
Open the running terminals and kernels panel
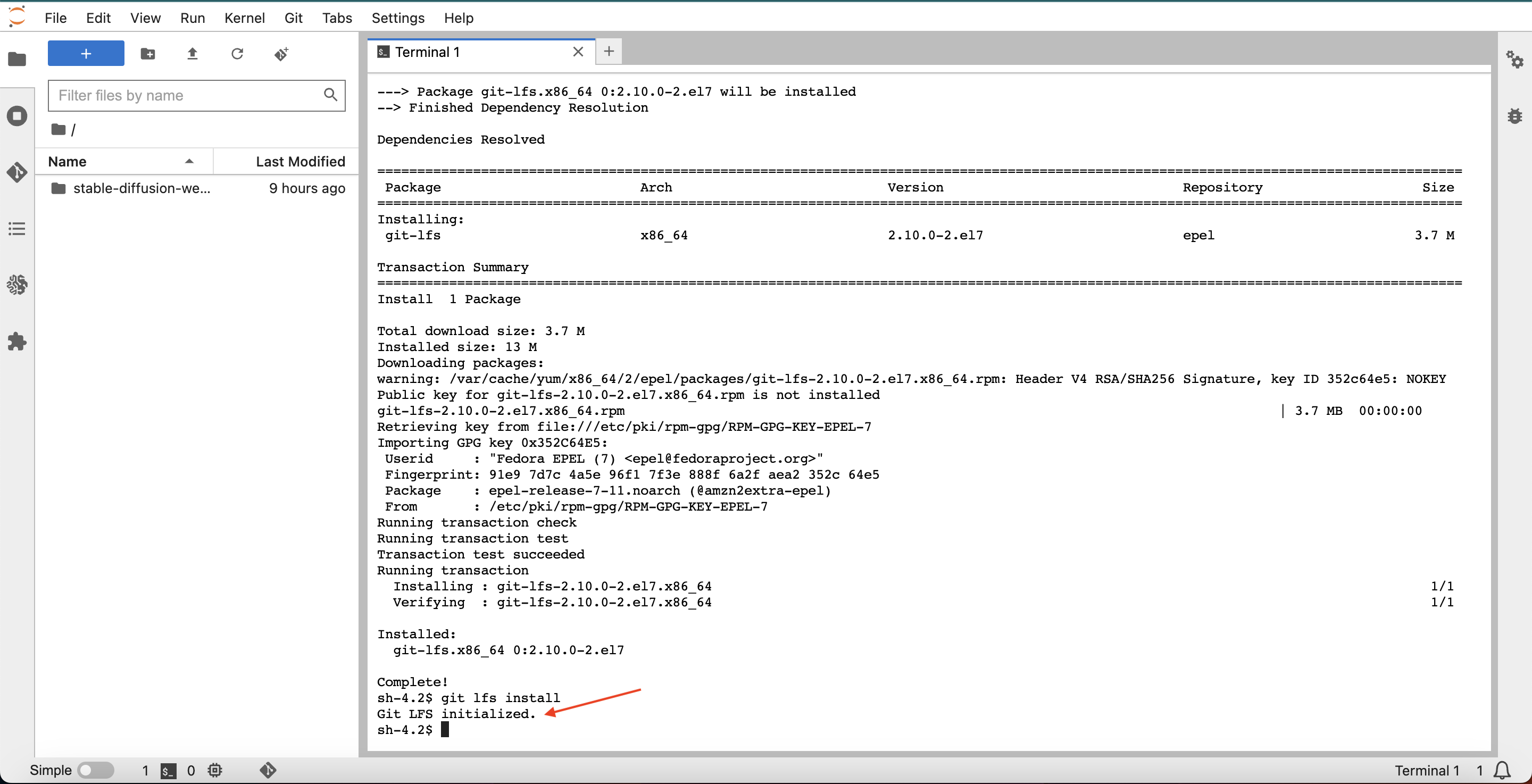coord(16,115)
